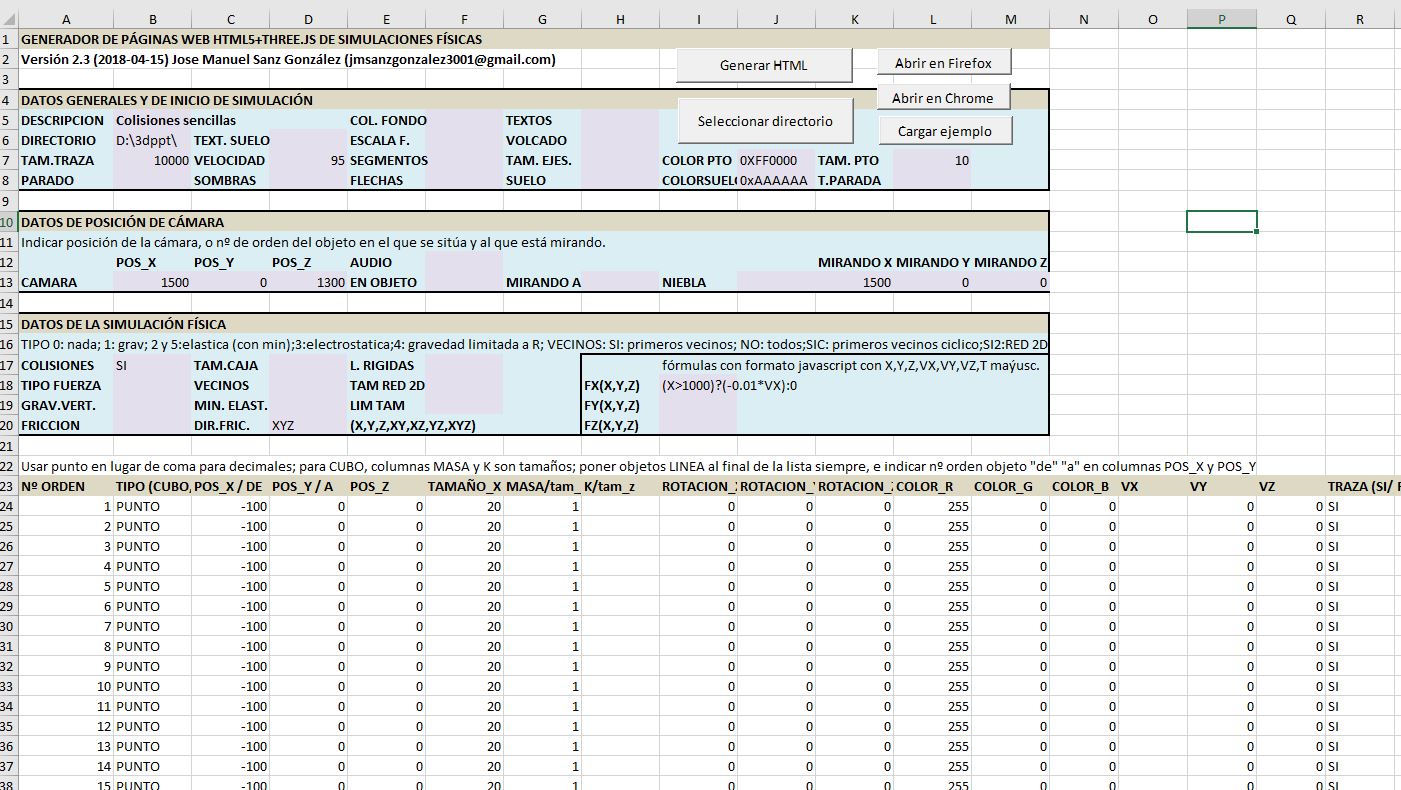Screen dimensions: 1401x790
Task: Click the Cargar ejemplo button
Action: (944, 131)
